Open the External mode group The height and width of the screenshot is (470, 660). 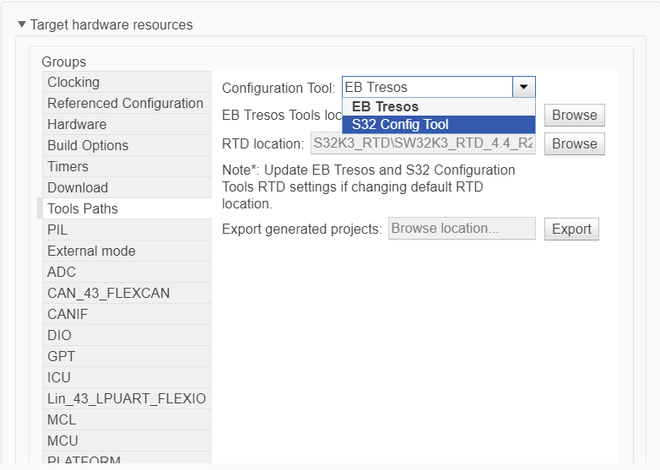click(x=91, y=250)
